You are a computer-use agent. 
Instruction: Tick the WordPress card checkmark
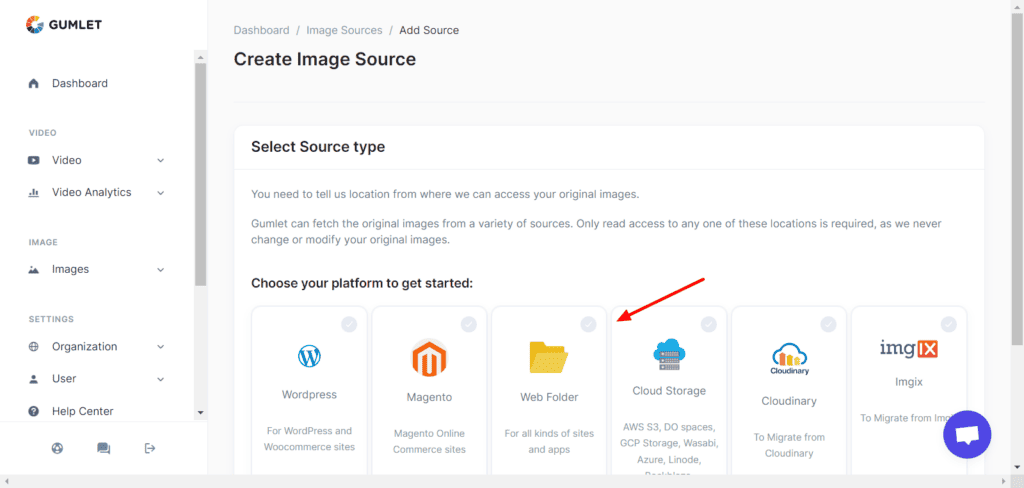tap(348, 324)
